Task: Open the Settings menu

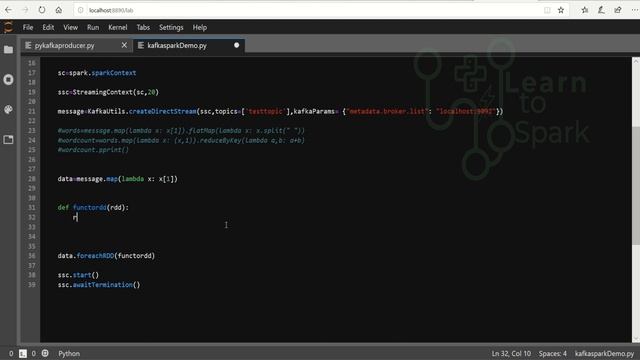Action: coord(171,27)
